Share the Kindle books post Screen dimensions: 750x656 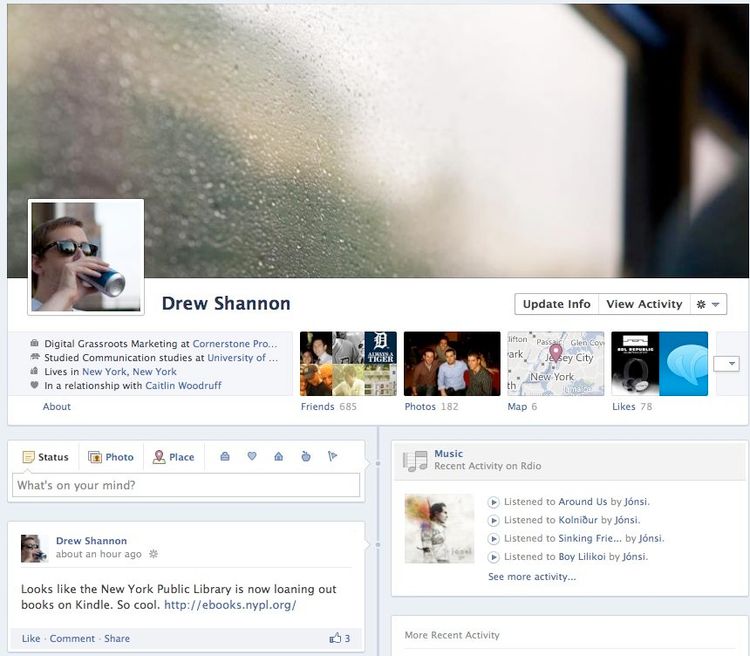coord(117,638)
